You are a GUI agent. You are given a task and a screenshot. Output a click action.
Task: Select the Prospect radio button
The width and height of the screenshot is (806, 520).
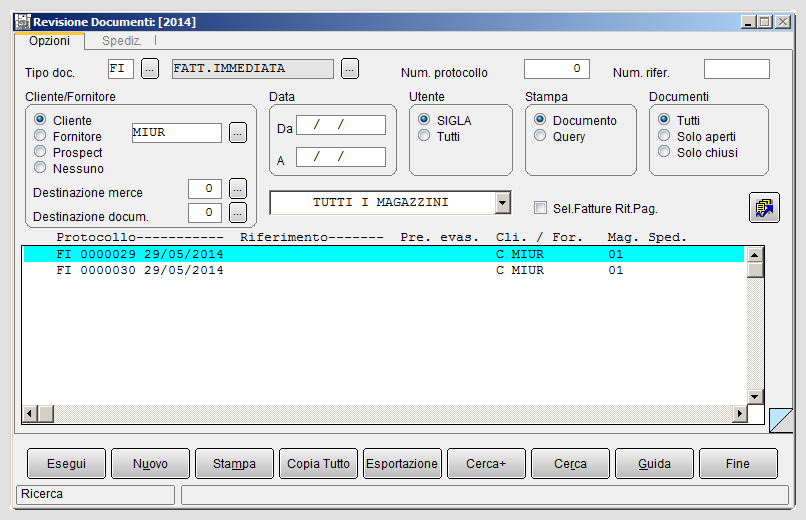pyautogui.click(x=40, y=151)
